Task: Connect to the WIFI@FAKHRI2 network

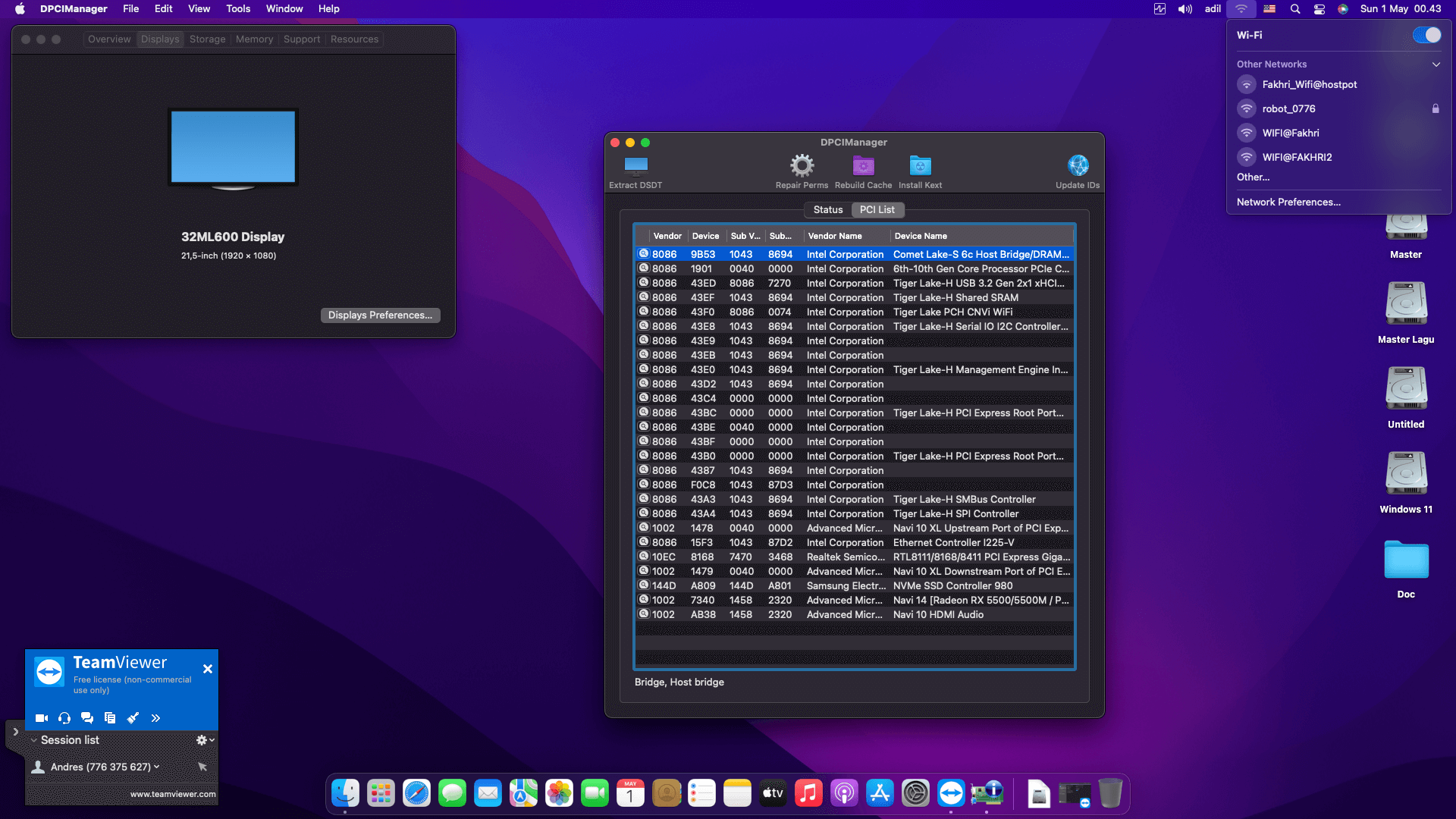Action: pyautogui.click(x=1338, y=158)
